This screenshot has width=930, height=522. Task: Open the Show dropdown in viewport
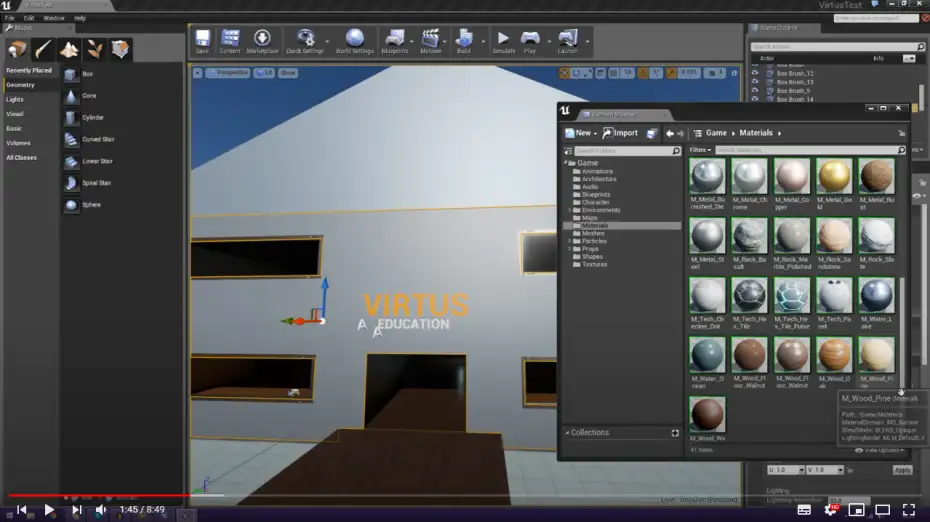288,73
